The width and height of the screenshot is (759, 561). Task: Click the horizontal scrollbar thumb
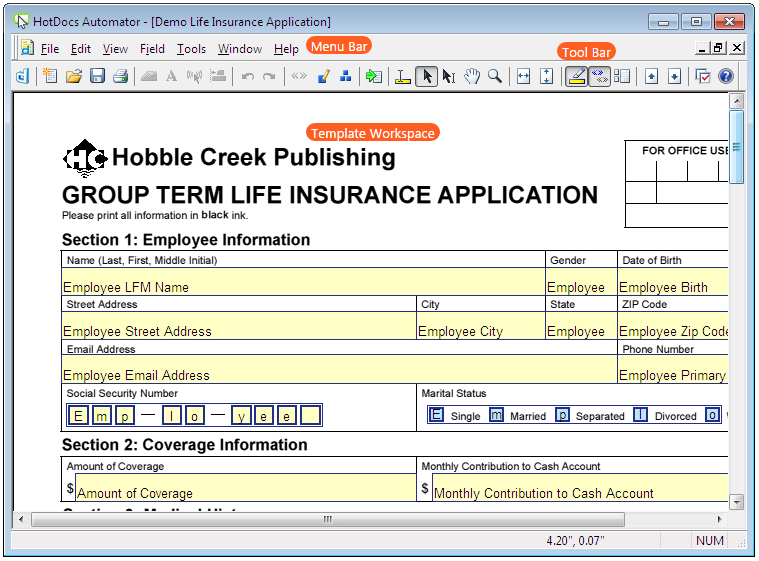coord(327,519)
